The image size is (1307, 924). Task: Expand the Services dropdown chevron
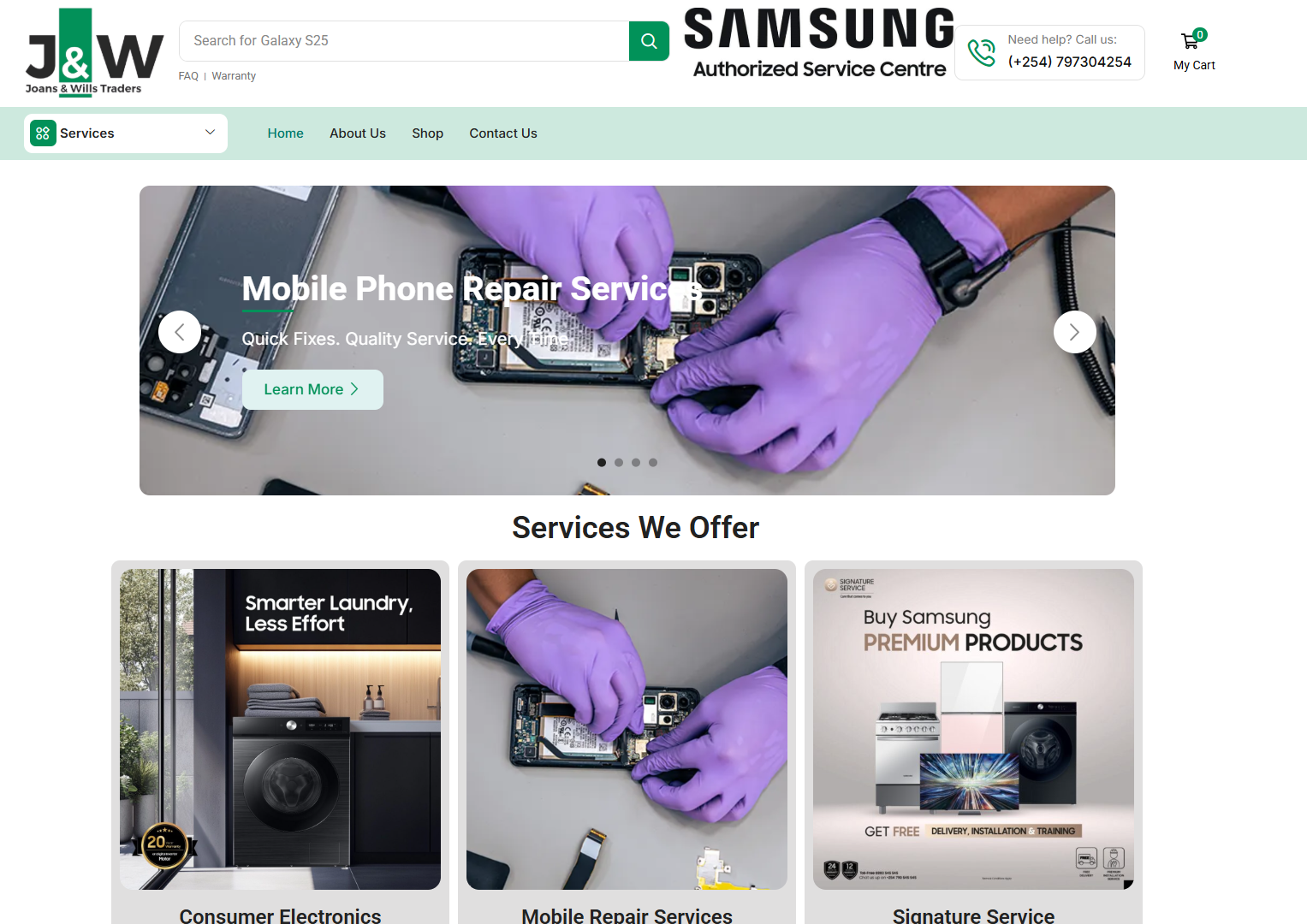[211, 133]
